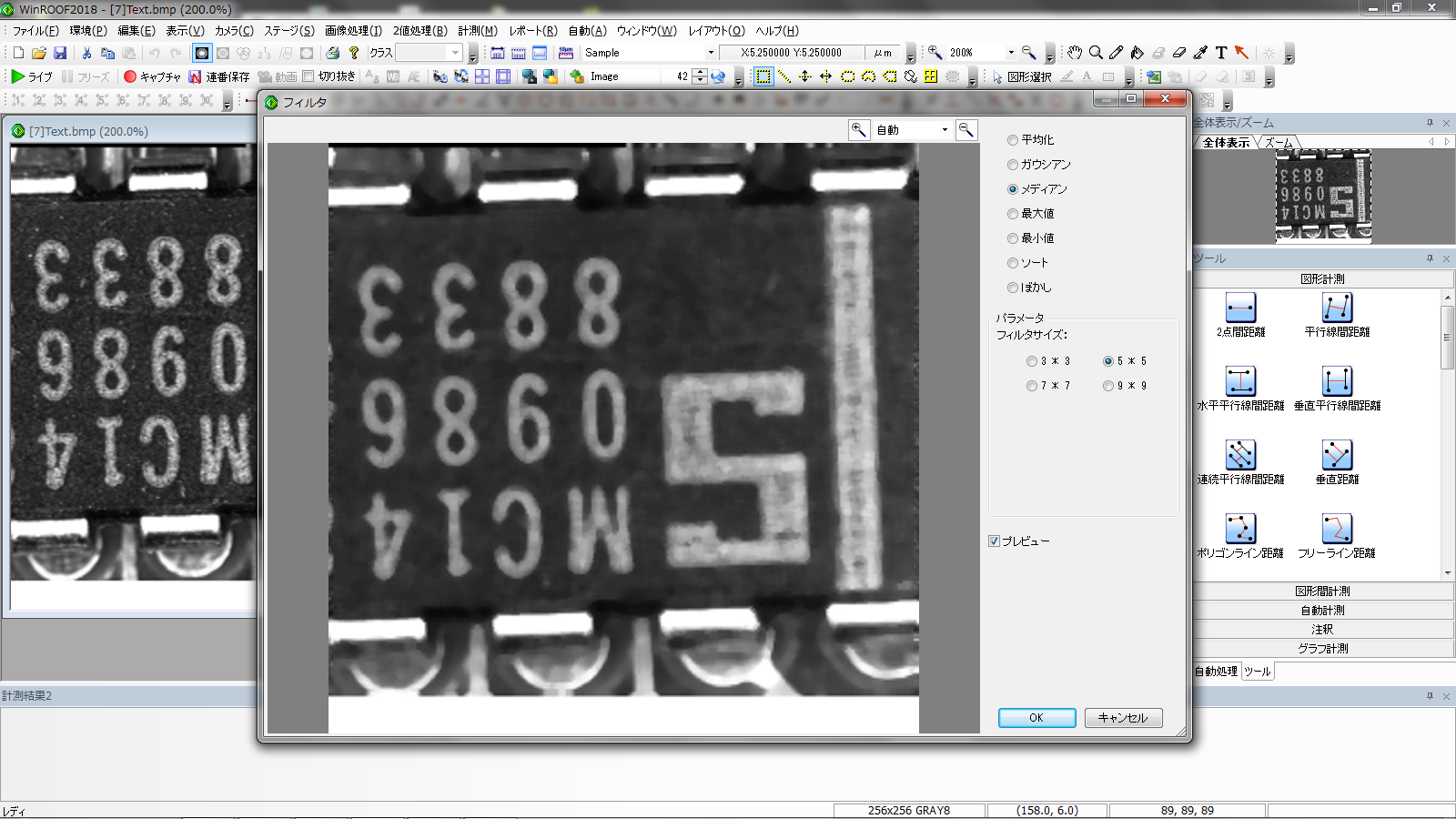Screen dimensions: 1456x819
Task: Expand the グラフ計測 section
Action: pos(1322,649)
